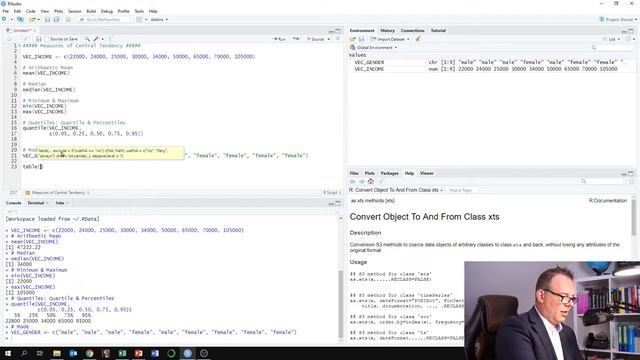Screen dimensions: 640x360
Task: Save current document from main toolbar
Action: [x=47, y=19]
